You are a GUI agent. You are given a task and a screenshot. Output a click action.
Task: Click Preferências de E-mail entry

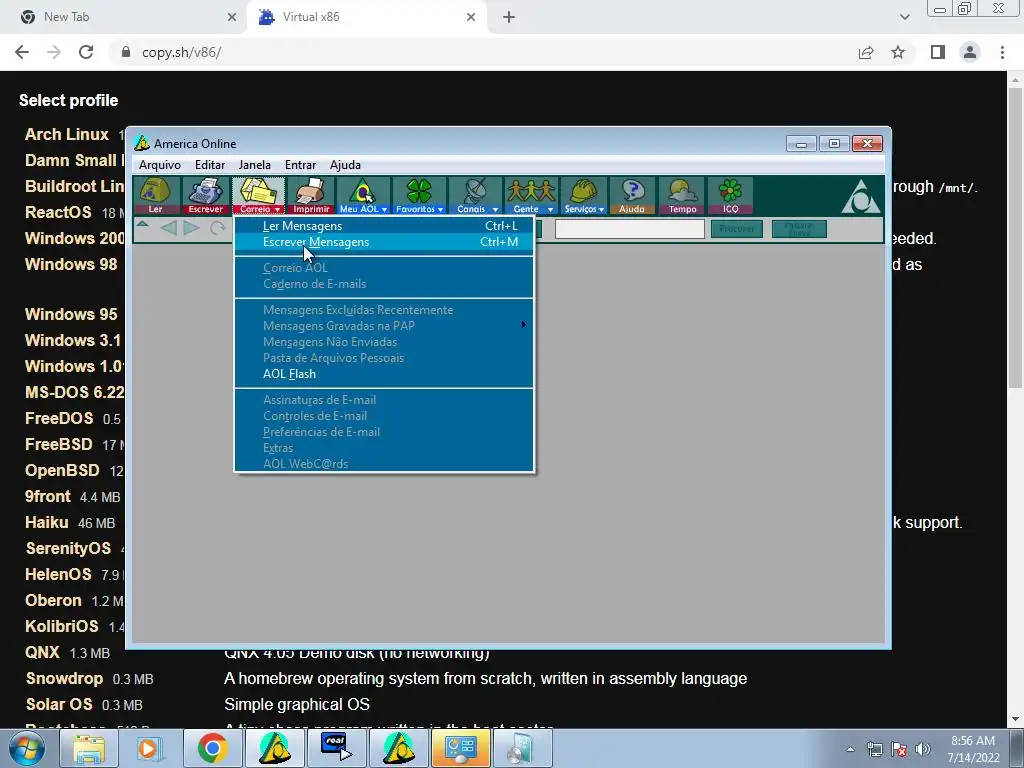point(384,432)
